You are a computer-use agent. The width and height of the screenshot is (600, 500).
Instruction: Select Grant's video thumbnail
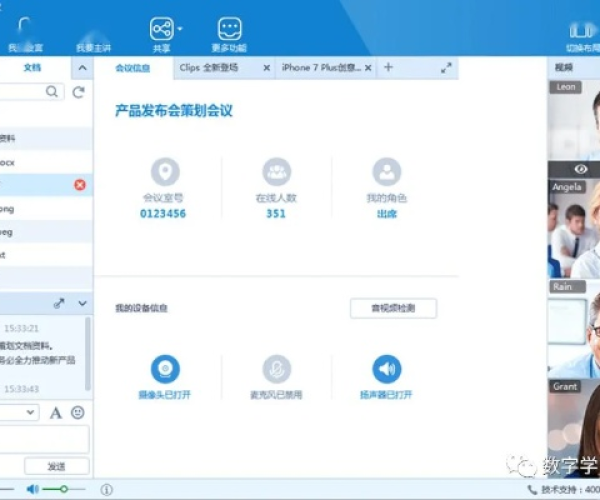pos(574,428)
